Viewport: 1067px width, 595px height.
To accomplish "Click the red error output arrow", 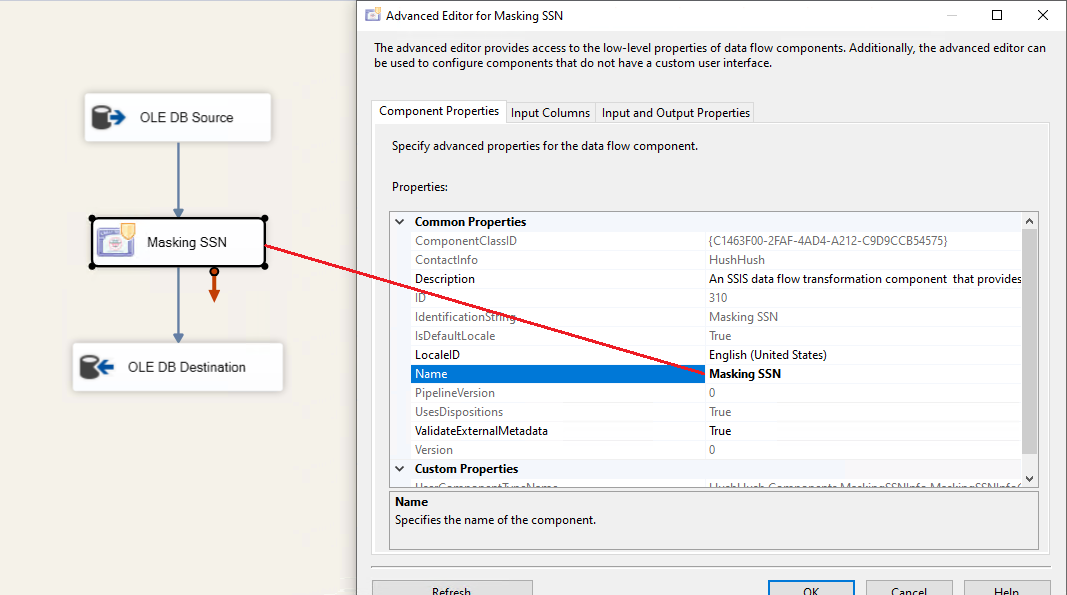I will [x=214, y=288].
